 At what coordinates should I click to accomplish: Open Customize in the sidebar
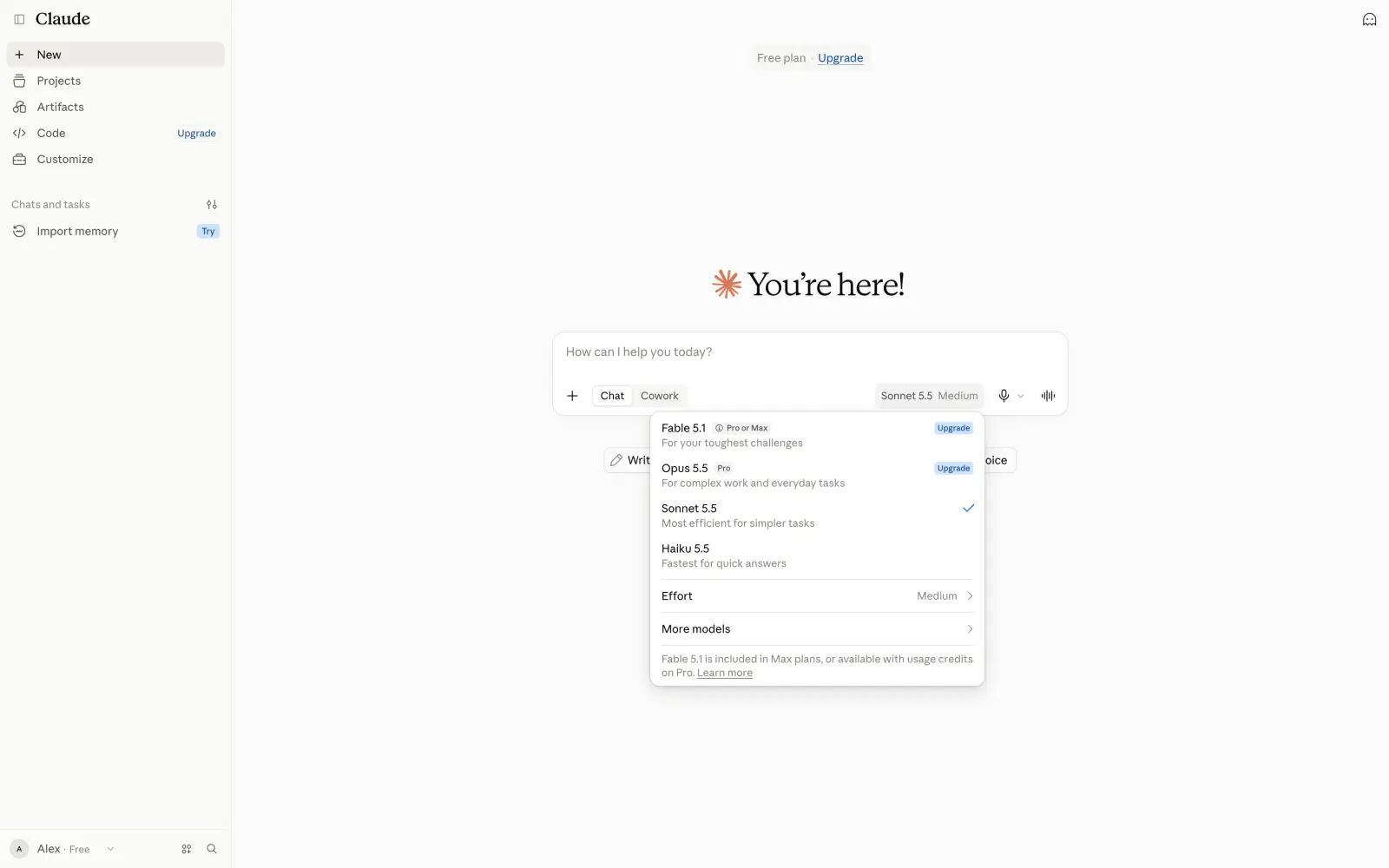pos(115,159)
